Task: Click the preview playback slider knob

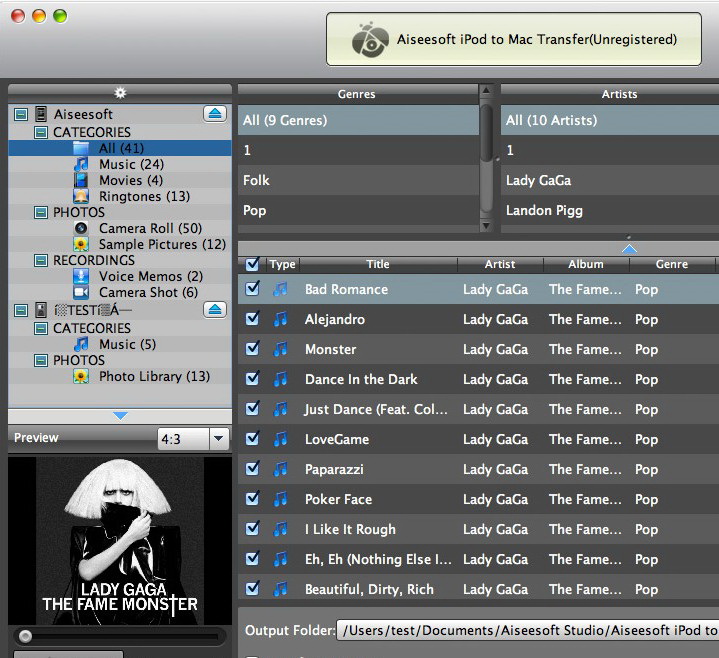Action: (x=25, y=636)
